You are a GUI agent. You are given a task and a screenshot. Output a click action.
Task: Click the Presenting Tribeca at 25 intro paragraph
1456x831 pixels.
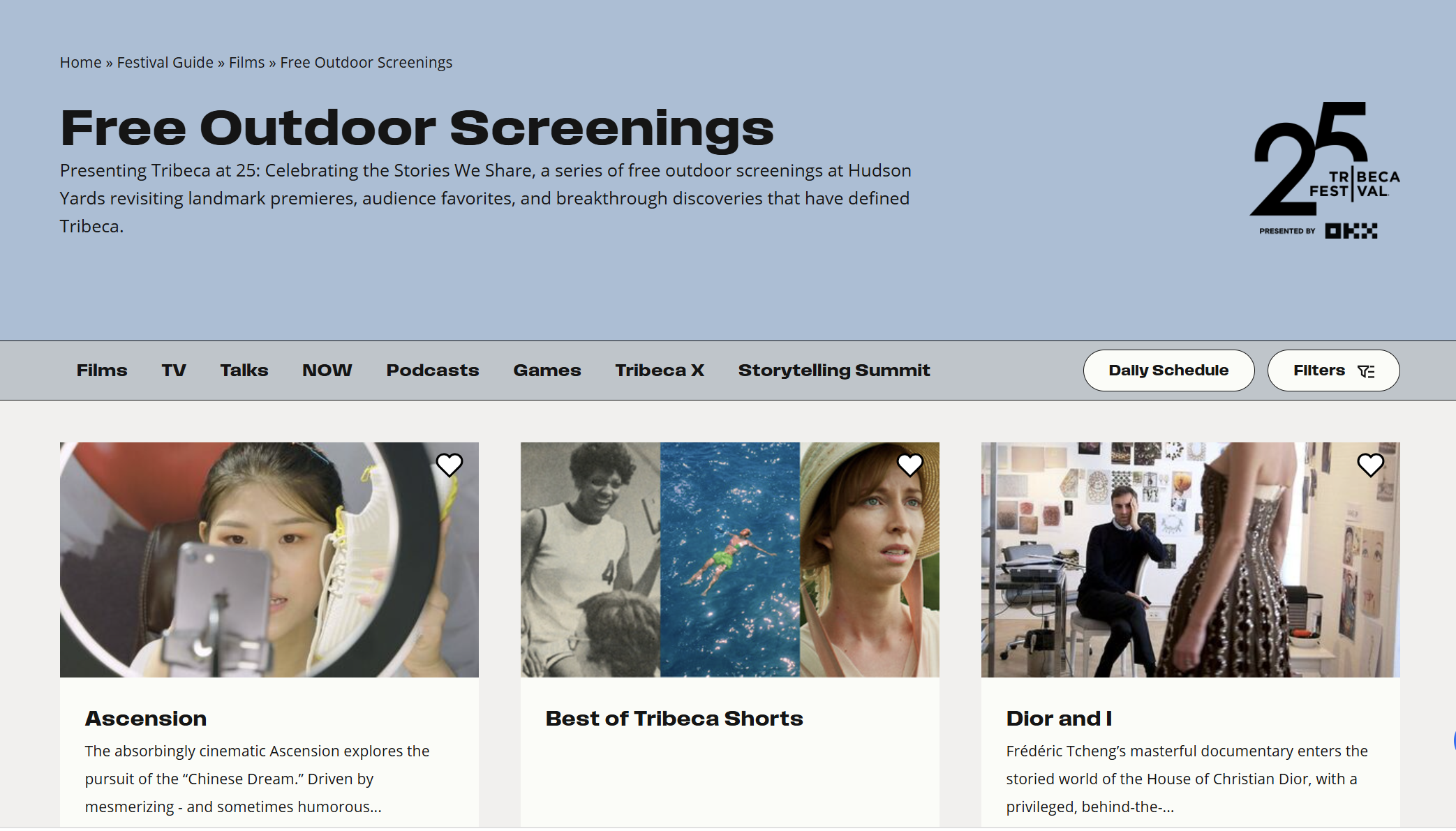(486, 198)
